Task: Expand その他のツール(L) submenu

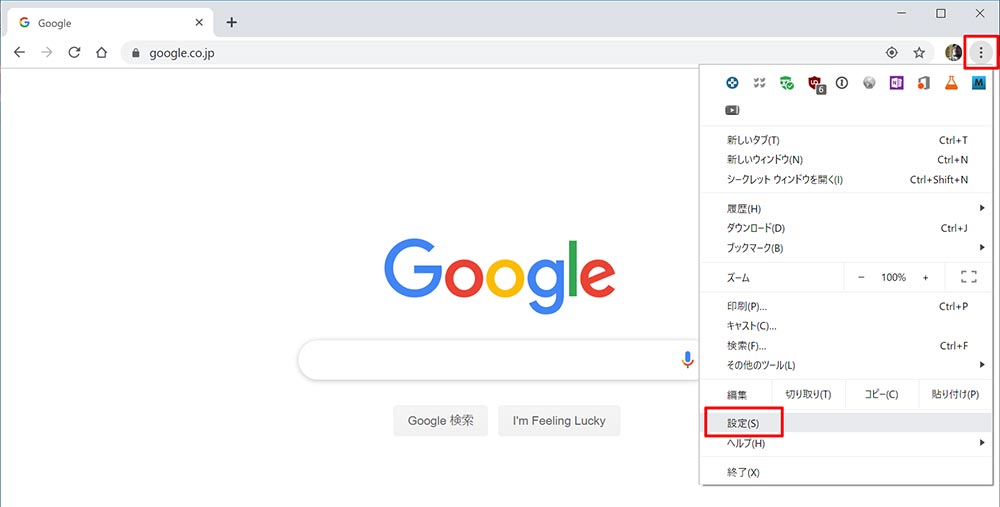Action: [846, 365]
